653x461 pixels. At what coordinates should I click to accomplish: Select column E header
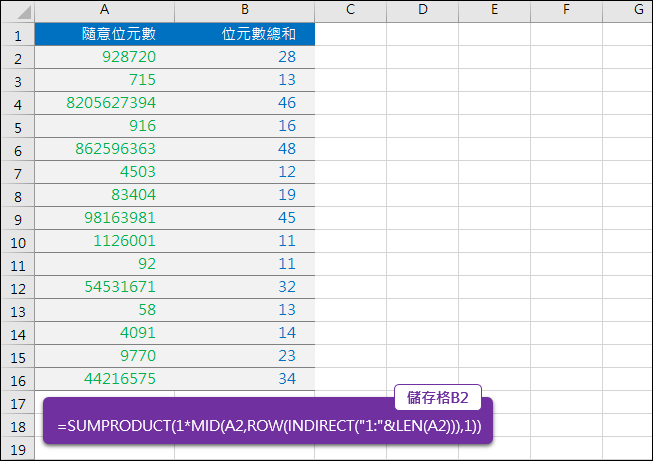[x=494, y=11]
